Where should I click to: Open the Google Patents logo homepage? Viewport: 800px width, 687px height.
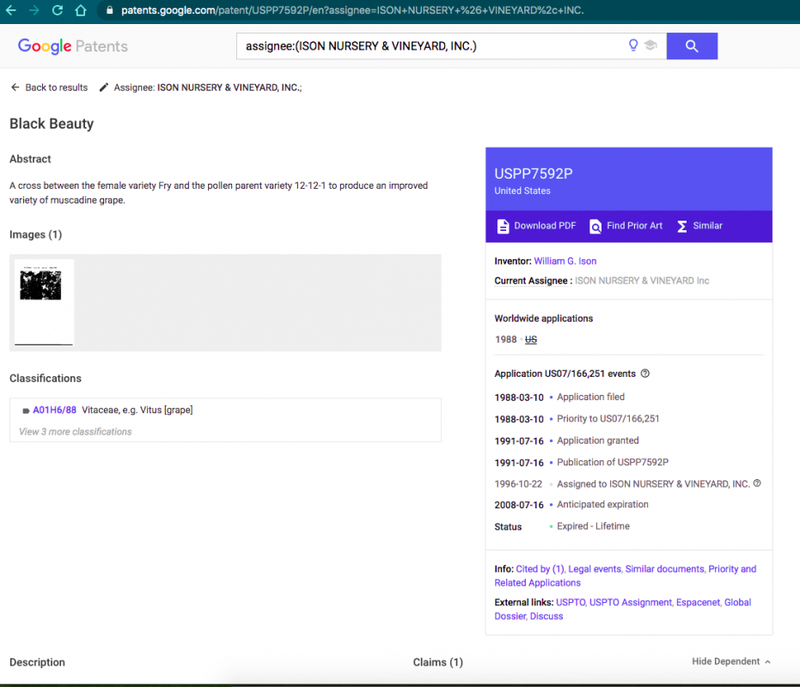point(73,46)
